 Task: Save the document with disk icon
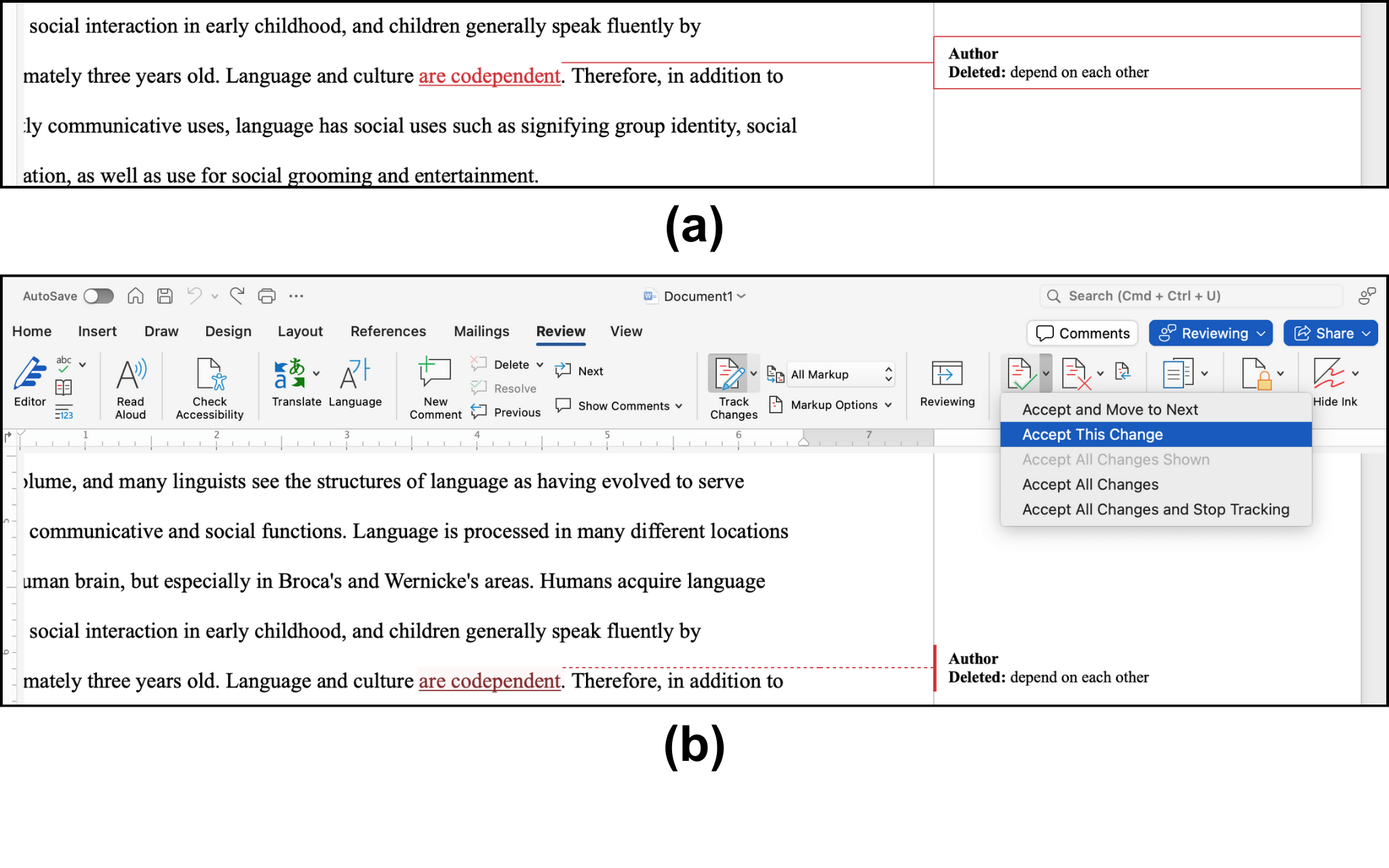coord(165,296)
